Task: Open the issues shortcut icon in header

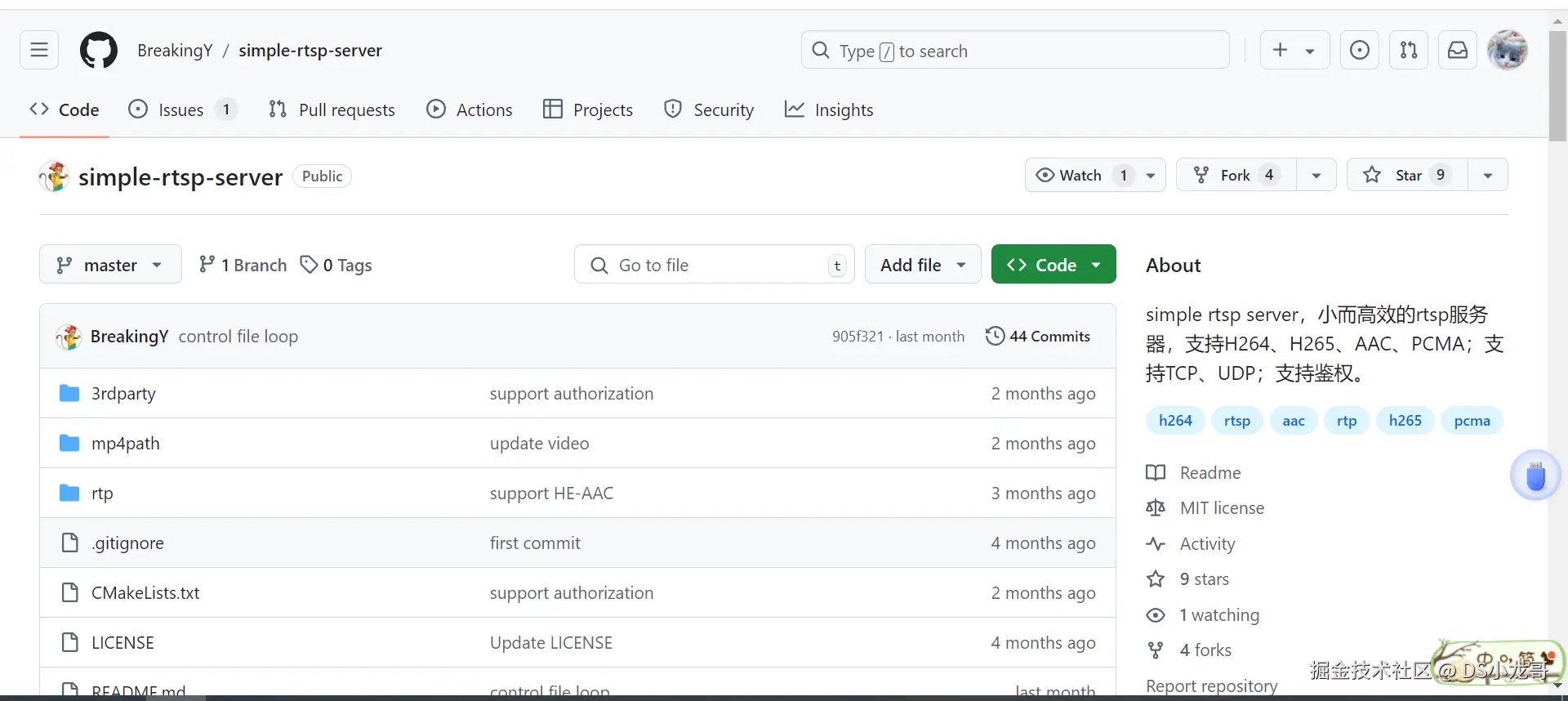Action: click(x=1359, y=51)
